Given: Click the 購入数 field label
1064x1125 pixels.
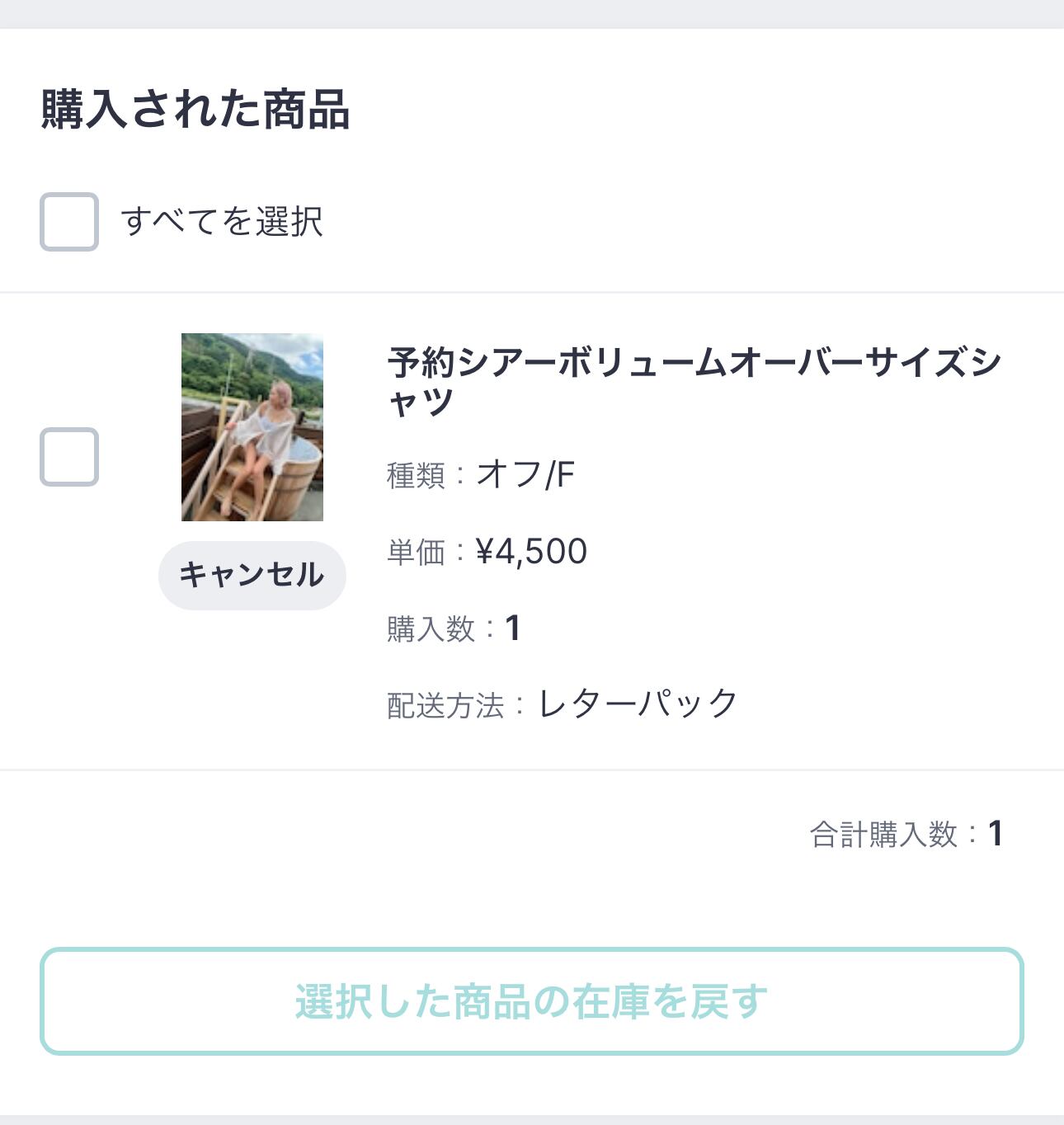Looking at the screenshot, I should (x=431, y=629).
